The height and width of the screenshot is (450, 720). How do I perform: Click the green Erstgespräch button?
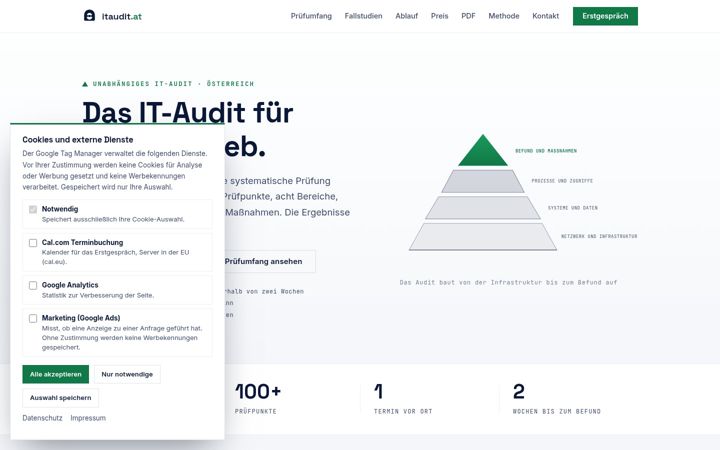(x=605, y=16)
